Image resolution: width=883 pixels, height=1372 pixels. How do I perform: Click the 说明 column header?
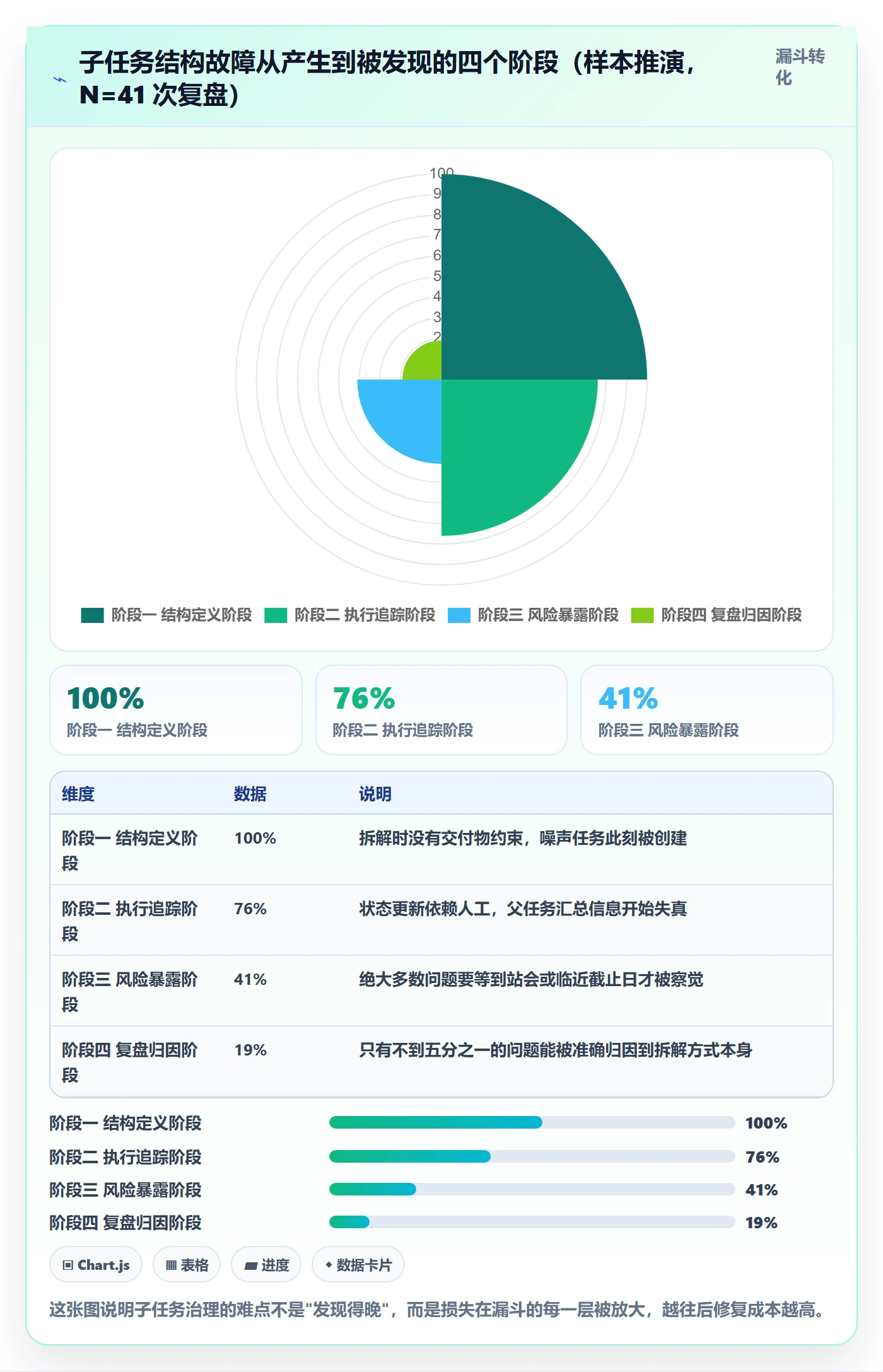(x=375, y=794)
